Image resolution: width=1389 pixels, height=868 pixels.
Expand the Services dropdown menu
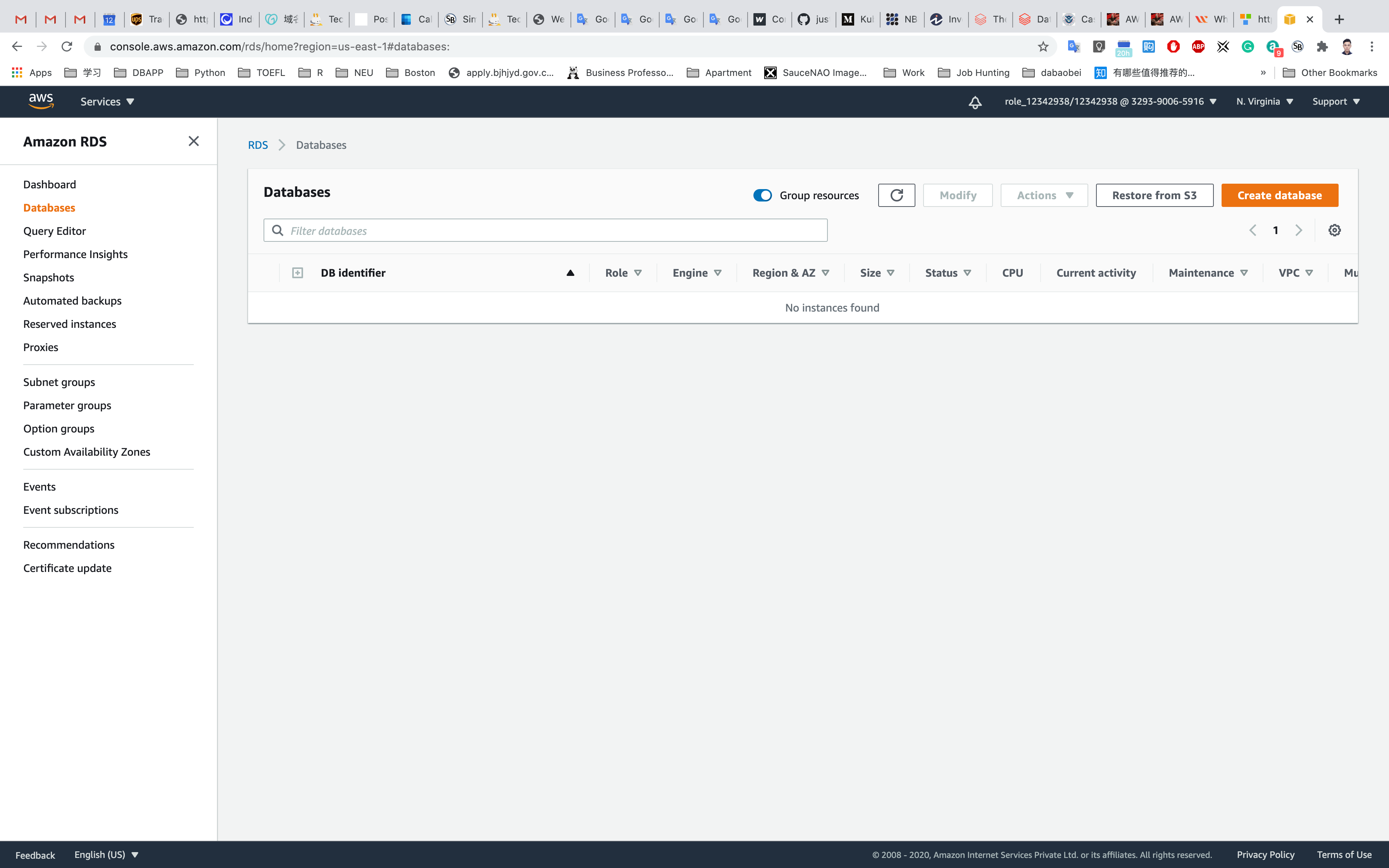point(107,102)
